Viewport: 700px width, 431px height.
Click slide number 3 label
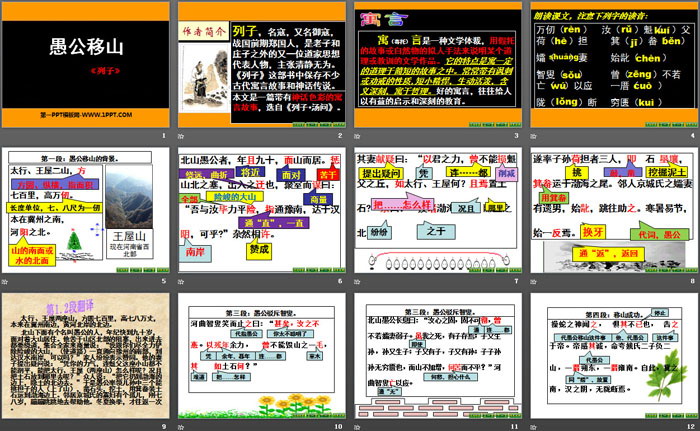[x=516, y=135]
